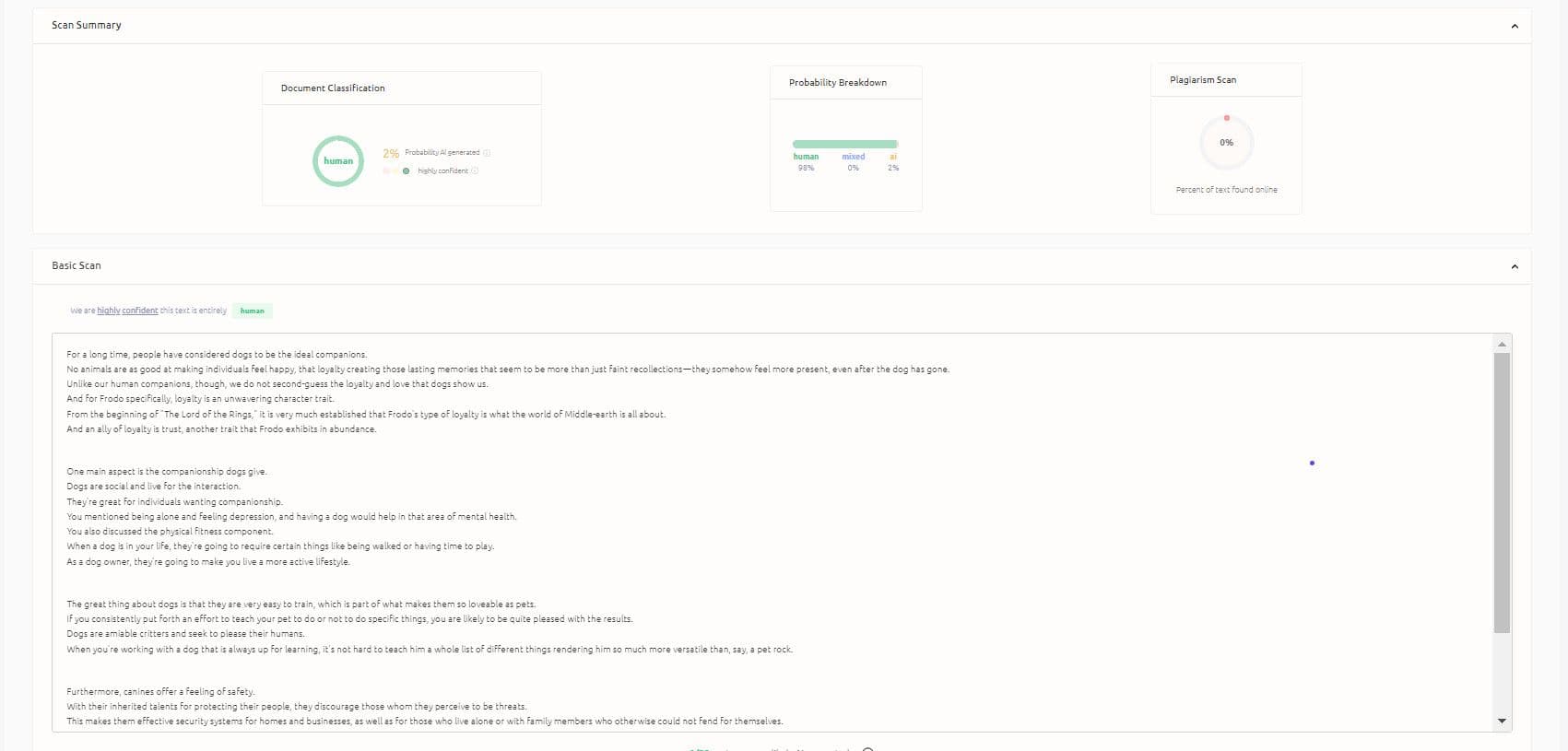Click the ai 2% label in breakdown

892,161
